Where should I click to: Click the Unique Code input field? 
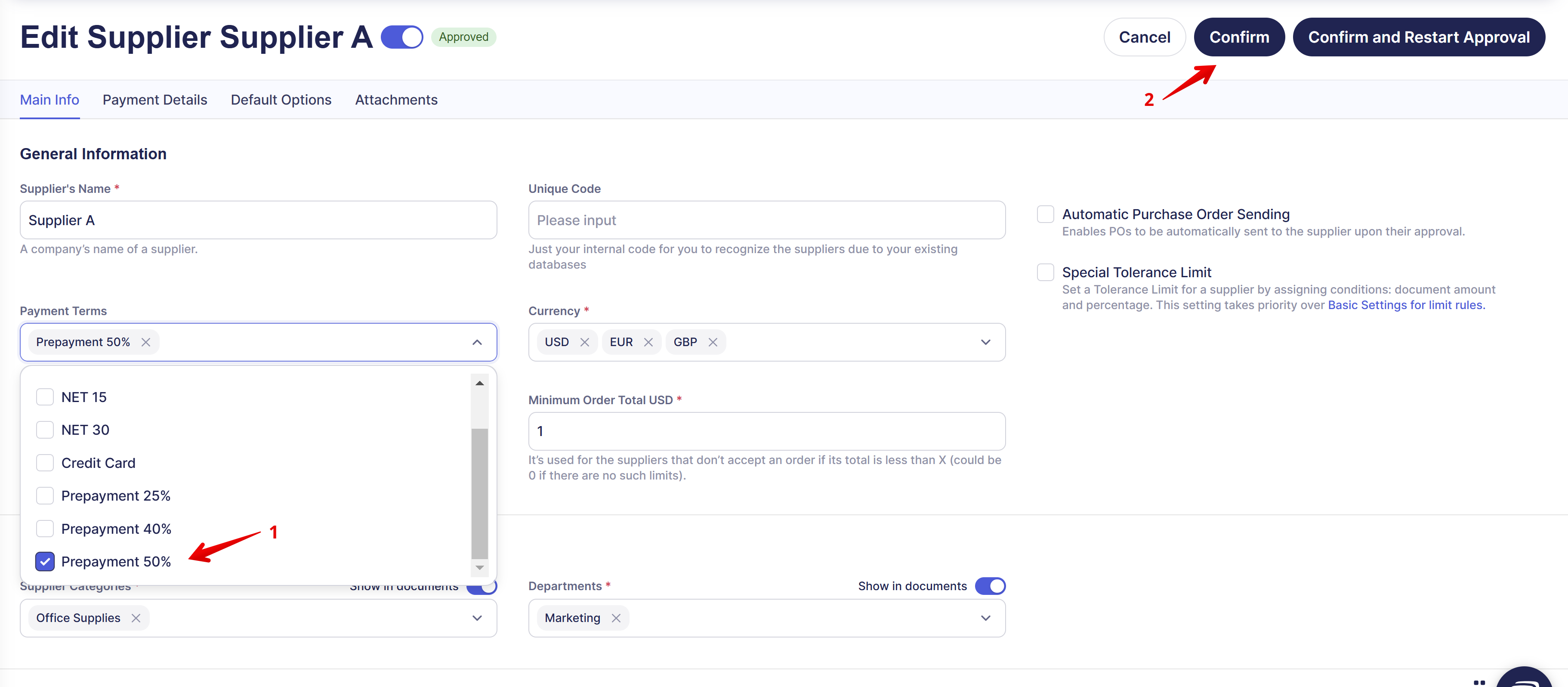[x=766, y=220]
